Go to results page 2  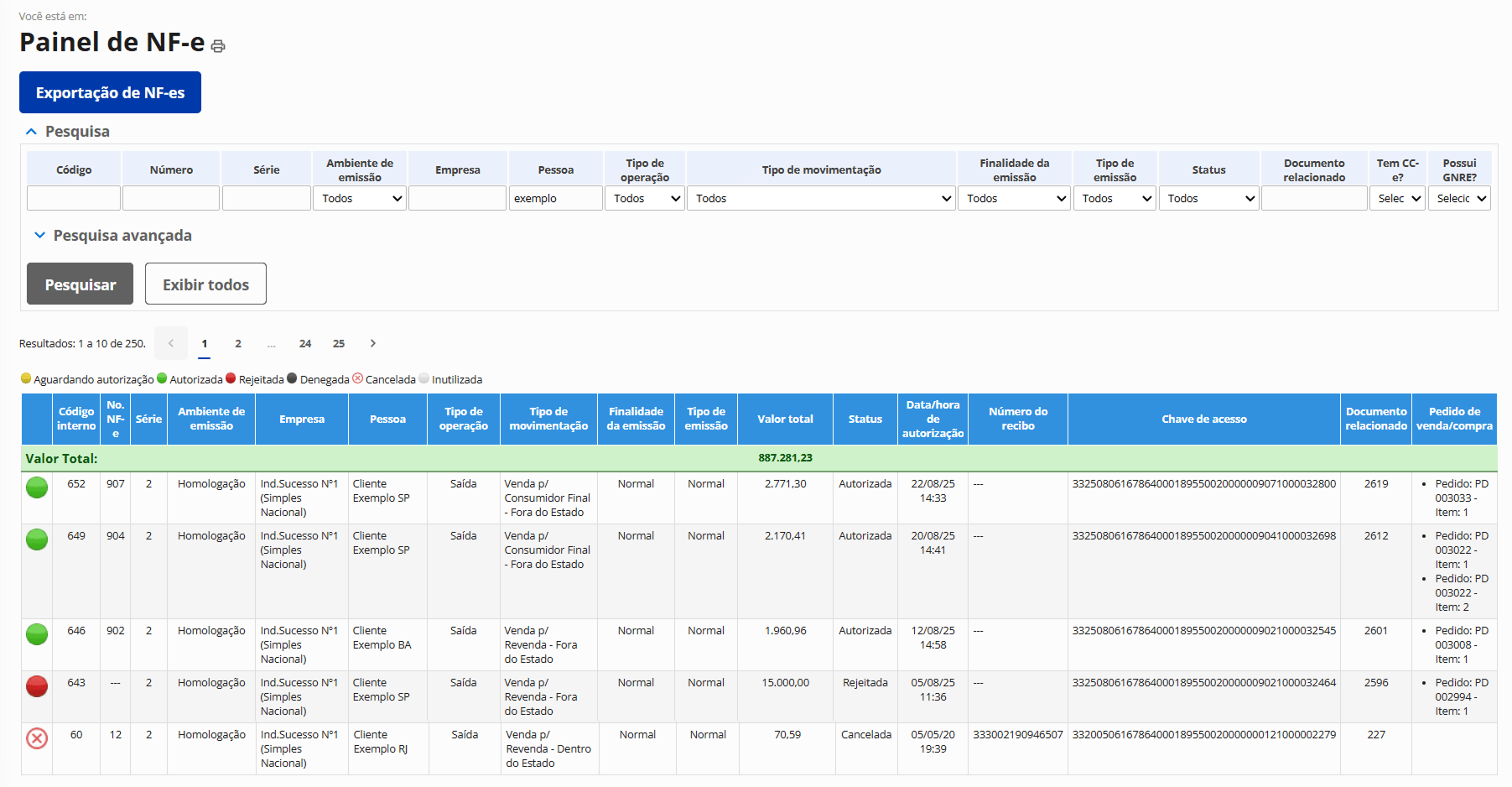[x=238, y=343]
